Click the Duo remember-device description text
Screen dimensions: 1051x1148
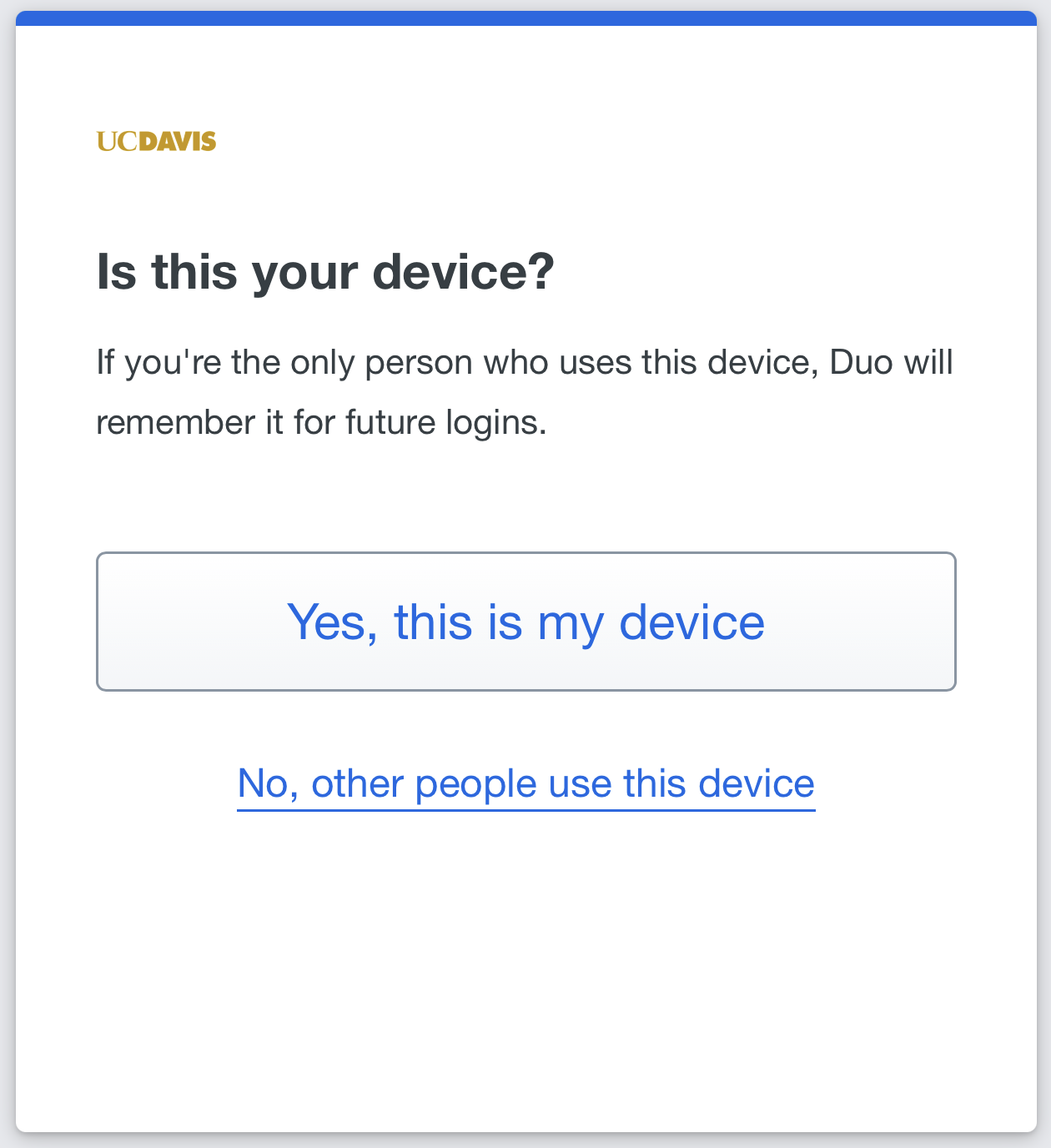[x=524, y=392]
